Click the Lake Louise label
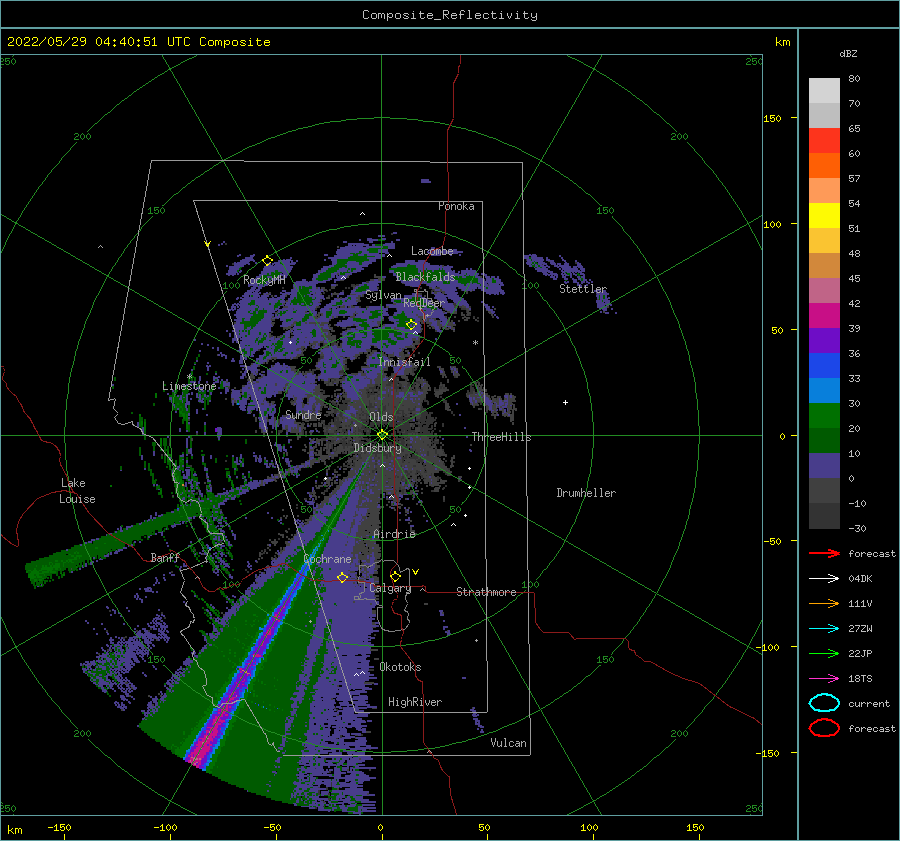 click(x=77, y=491)
